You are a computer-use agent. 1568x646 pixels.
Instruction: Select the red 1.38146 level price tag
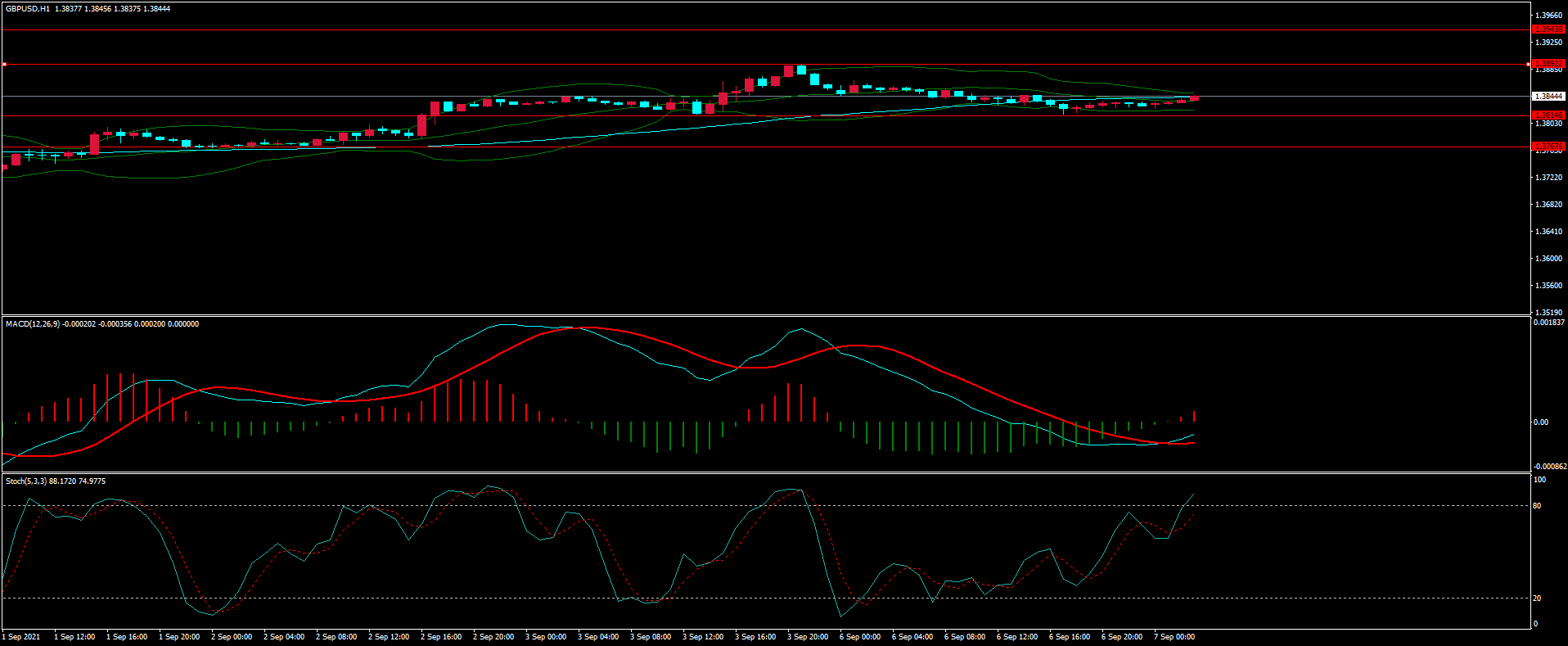pyautogui.click(x=1548, y=115)
